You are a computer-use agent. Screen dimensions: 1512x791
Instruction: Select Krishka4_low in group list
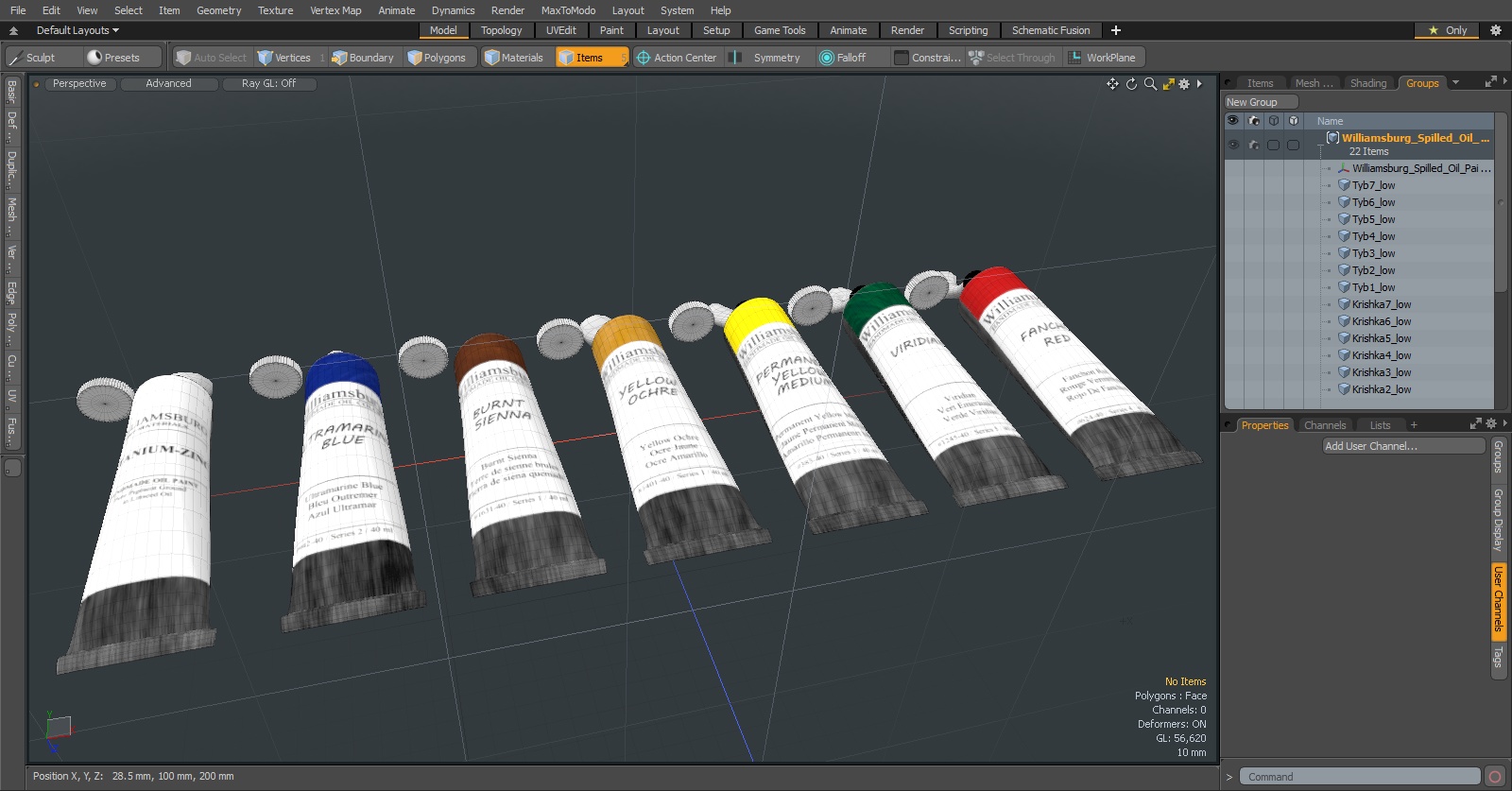pos(1381,355)
